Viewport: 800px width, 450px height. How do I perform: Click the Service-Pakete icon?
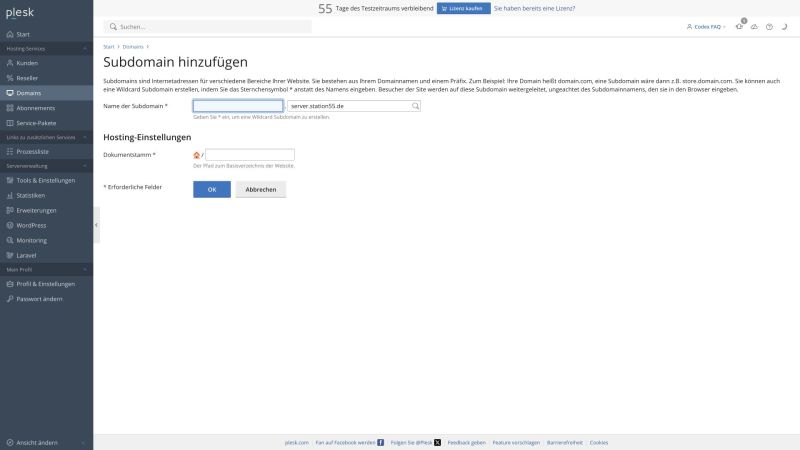click(10, 123)
